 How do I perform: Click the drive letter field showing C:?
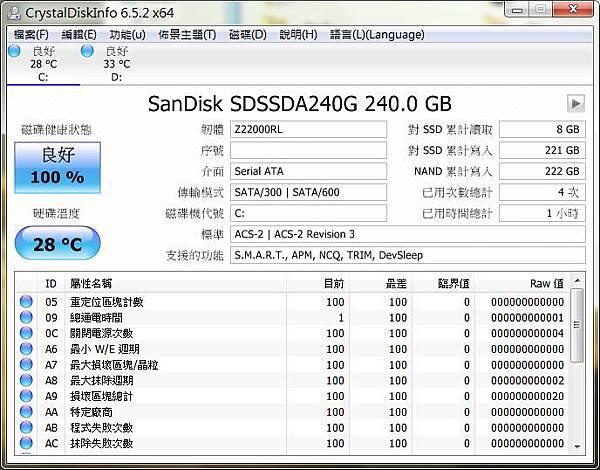(308, 213)
